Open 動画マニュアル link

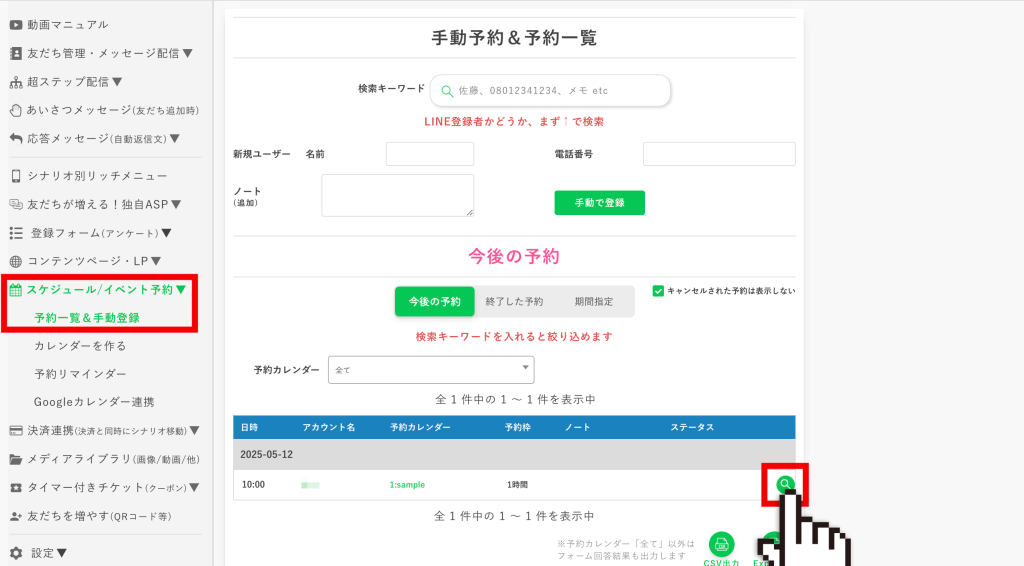tap(67, 25)
